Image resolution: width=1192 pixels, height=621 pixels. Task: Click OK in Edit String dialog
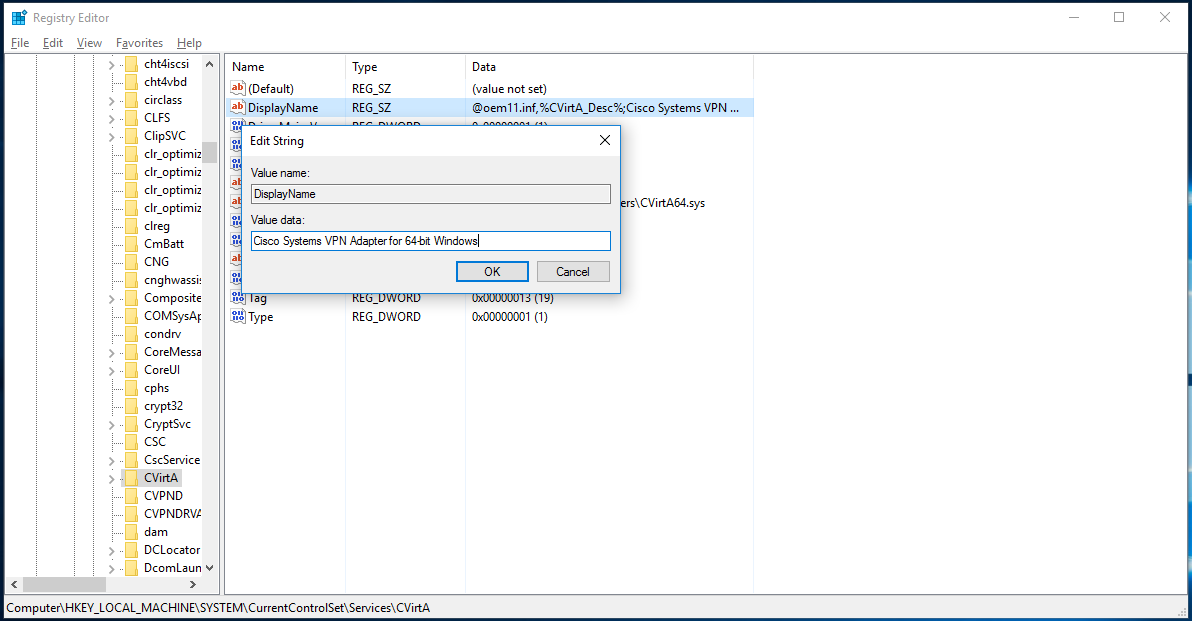[492, 271]
